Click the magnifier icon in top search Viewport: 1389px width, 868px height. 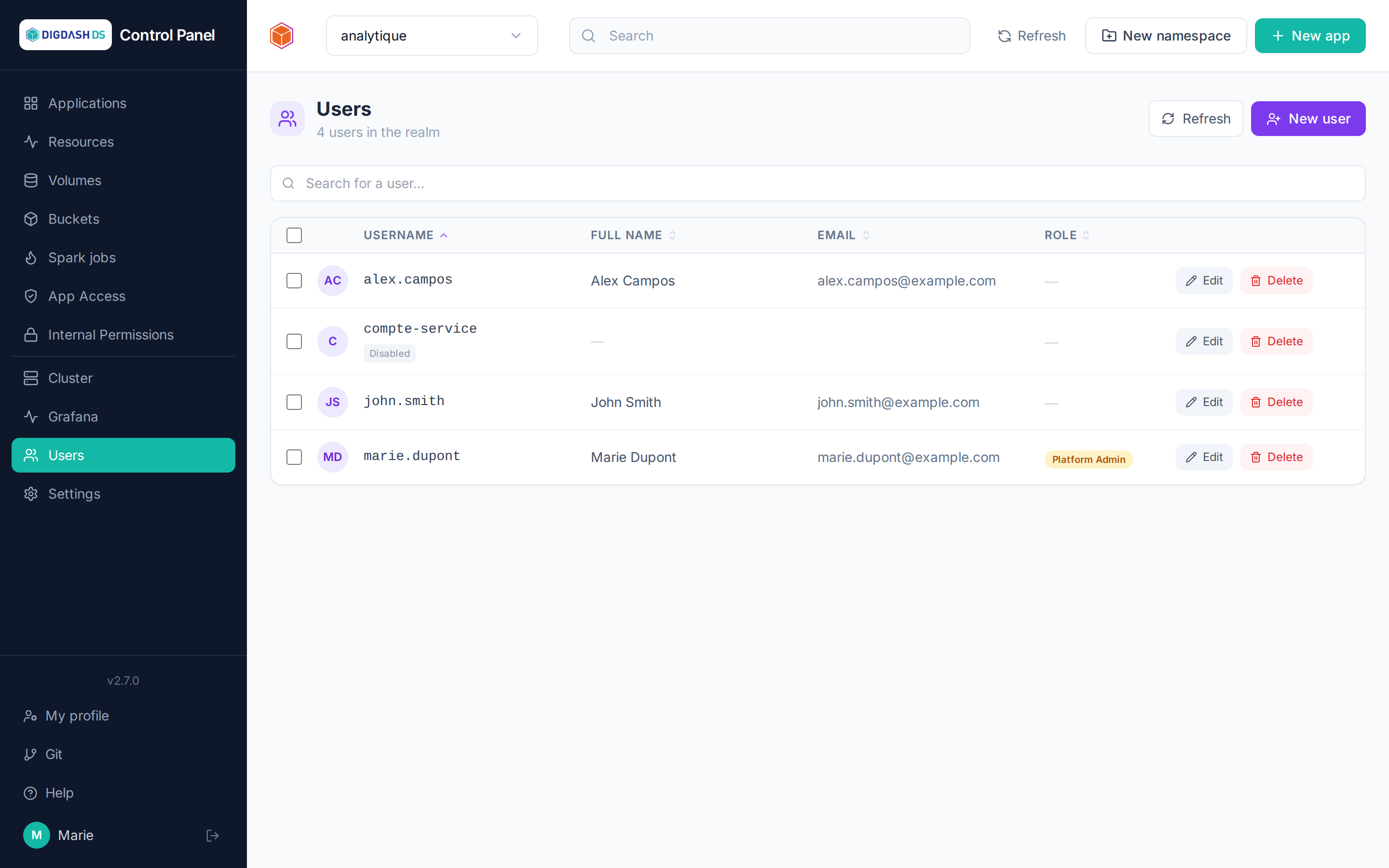tap(588, 36)
